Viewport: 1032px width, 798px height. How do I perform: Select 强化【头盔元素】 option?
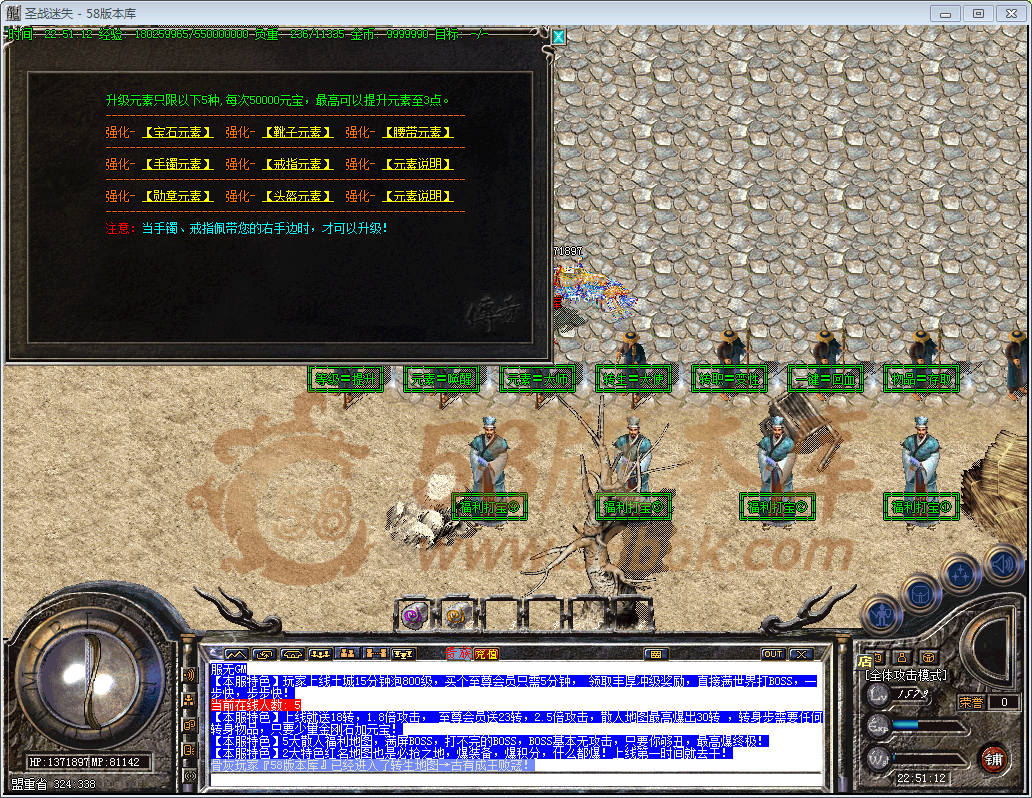point(297,196)
